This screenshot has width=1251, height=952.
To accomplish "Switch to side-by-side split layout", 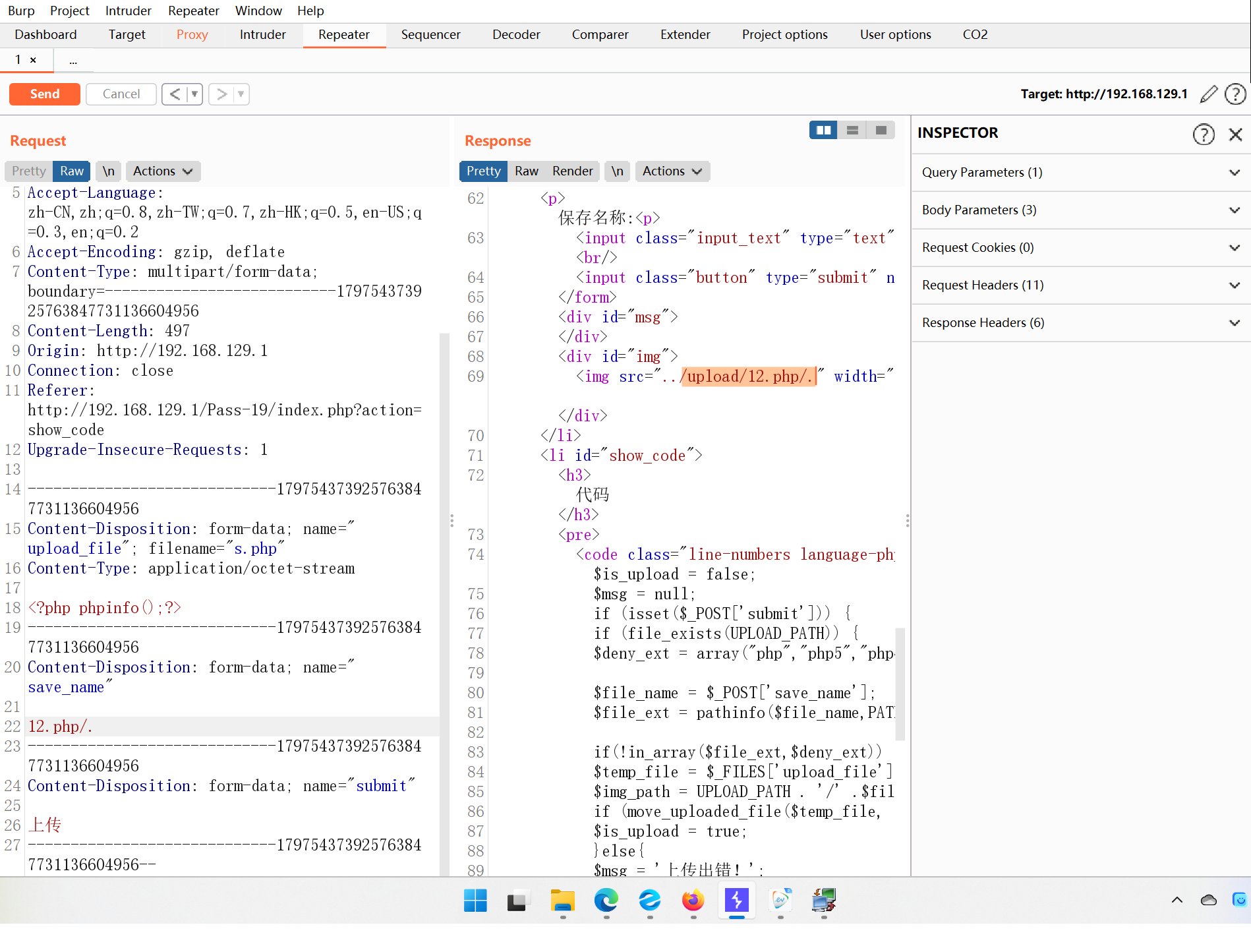I will [823, 131].
